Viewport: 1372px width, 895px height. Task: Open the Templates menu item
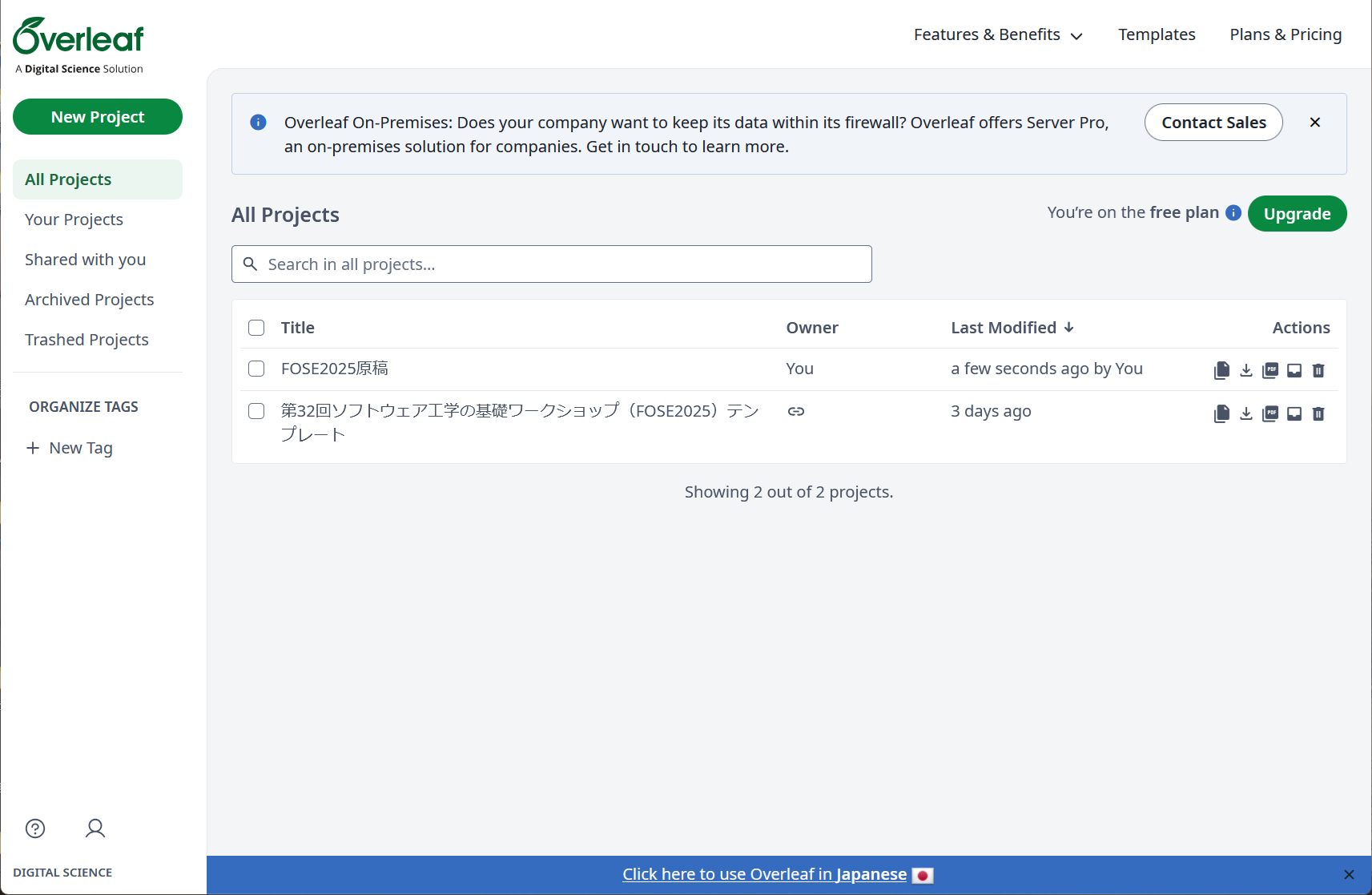1157,34
